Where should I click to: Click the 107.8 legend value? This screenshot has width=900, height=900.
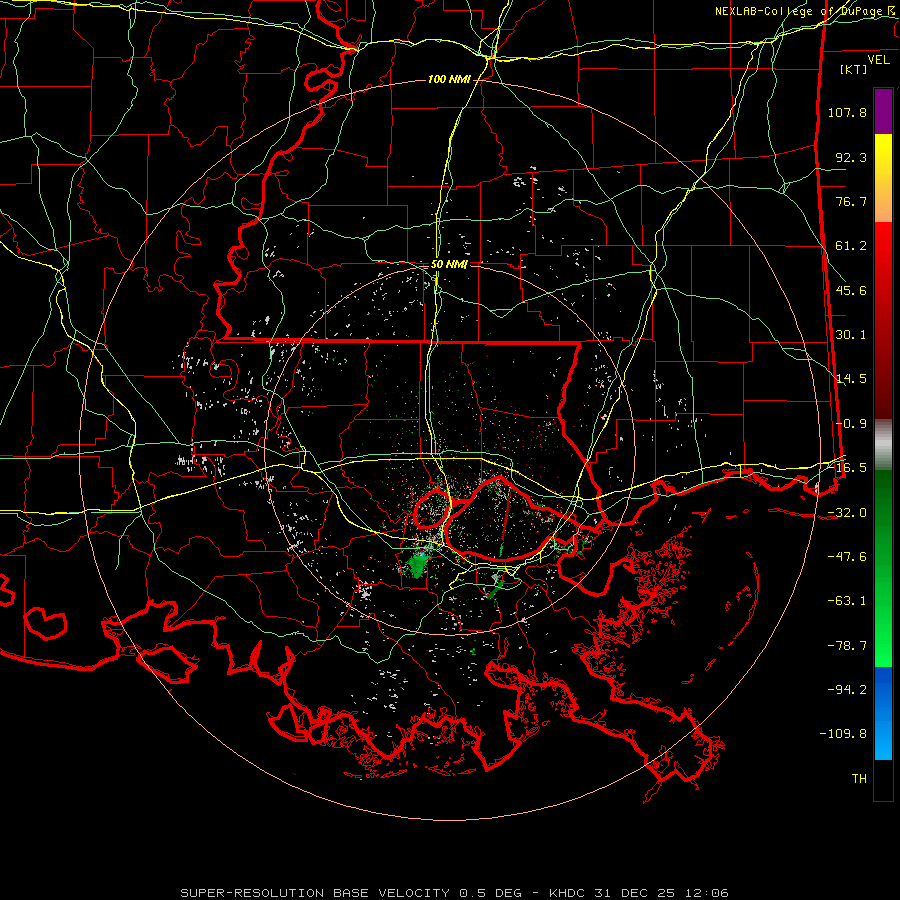click(x=847, y=112)
